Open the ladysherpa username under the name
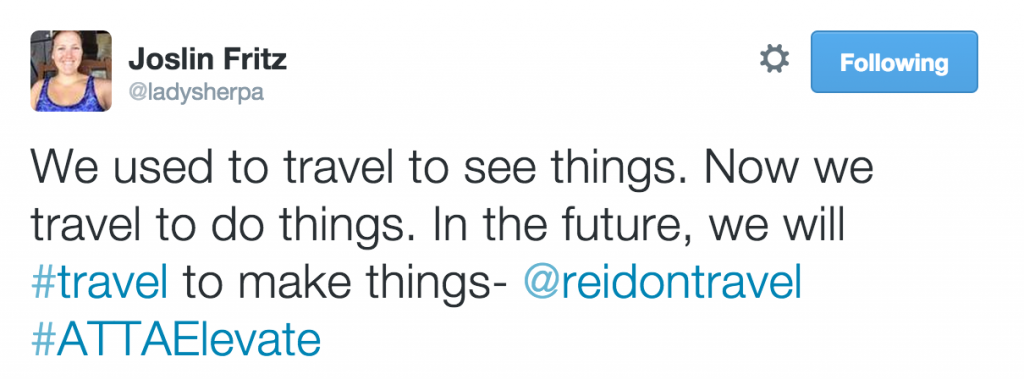This screenshot has width=1024, height=379. pyautogui.click(x=195, y=93)
